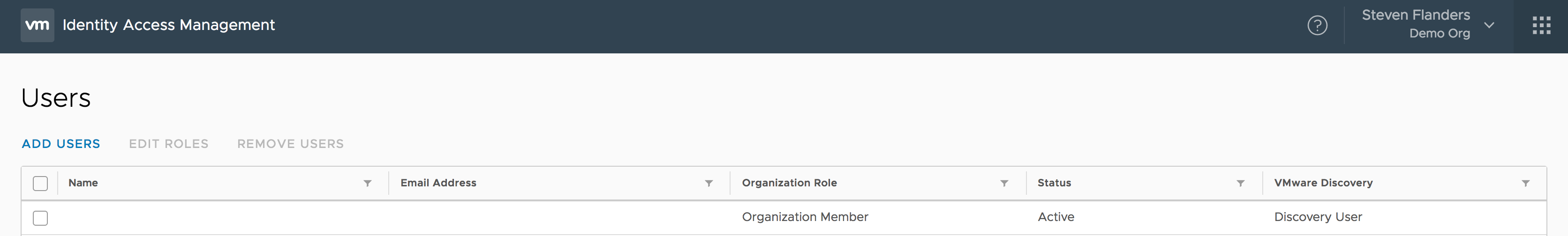This screenshot has height=236, width=1568.
Task: Sort by the Status column header
Action: click(1054, 183)
